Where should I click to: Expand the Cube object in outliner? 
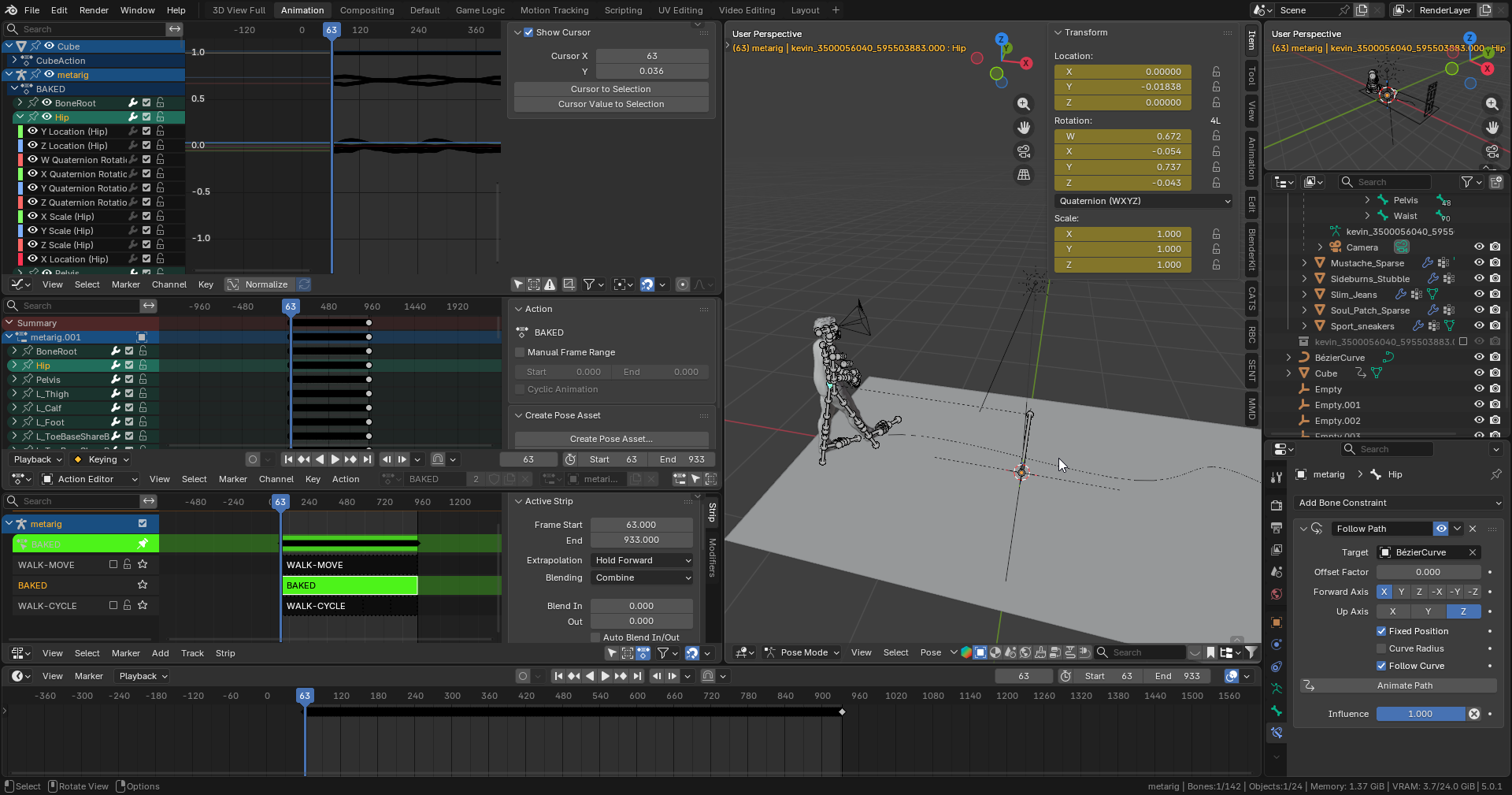1289,373
